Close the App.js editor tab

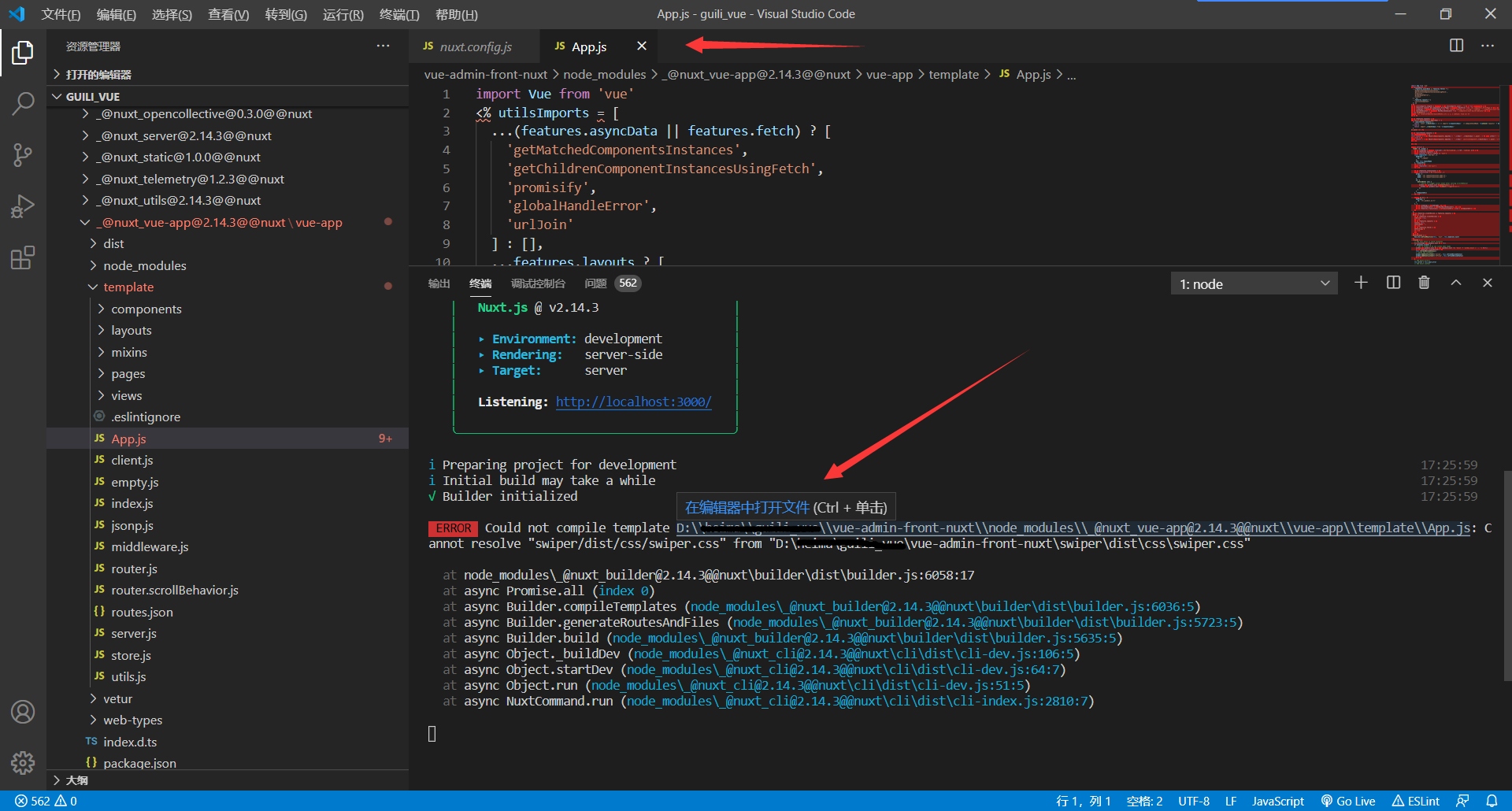[x=642, y=46]
